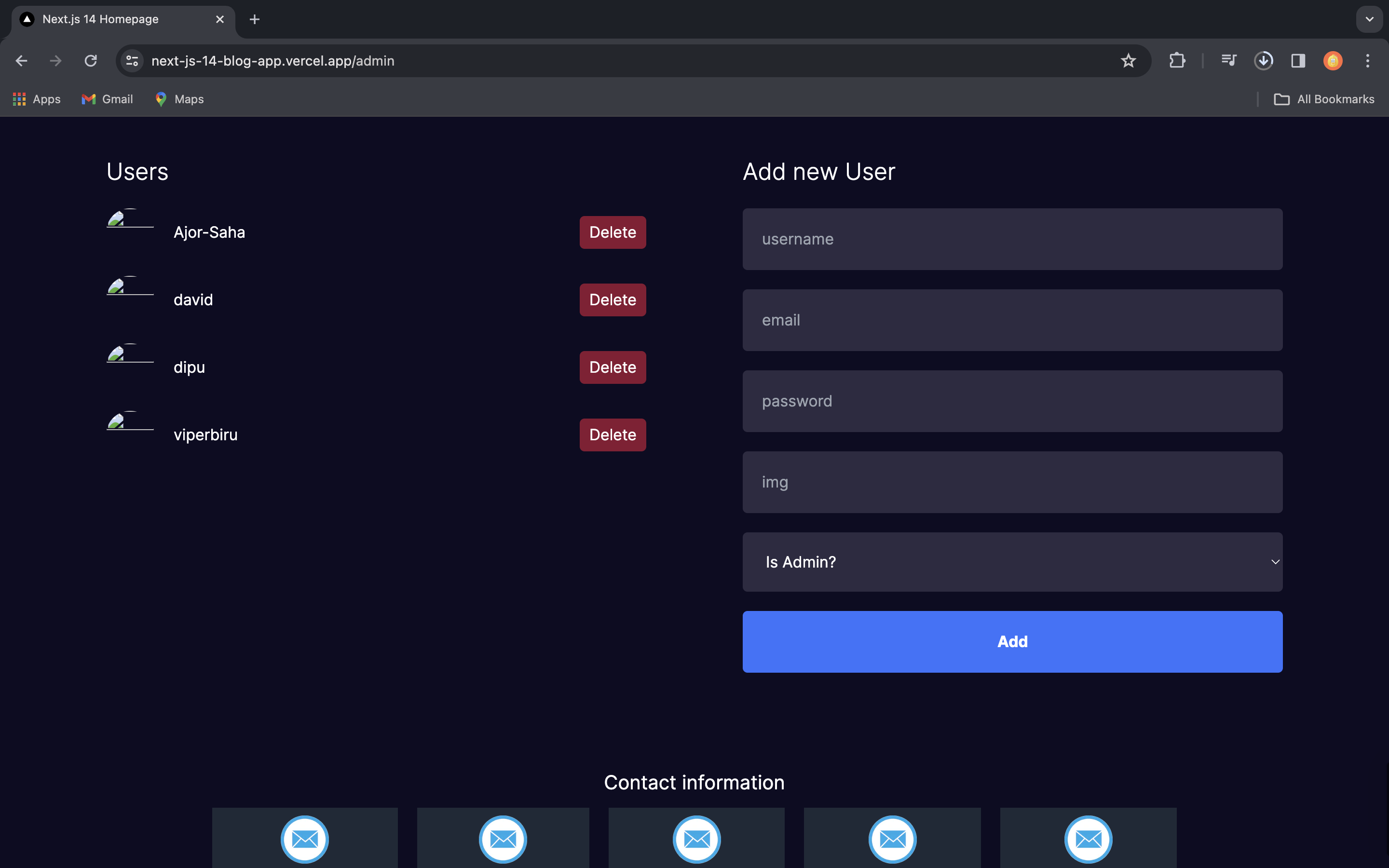This screenshot has height=868, width=1389.
Task: Click the first email envelope icon
Action: [305, 839]
